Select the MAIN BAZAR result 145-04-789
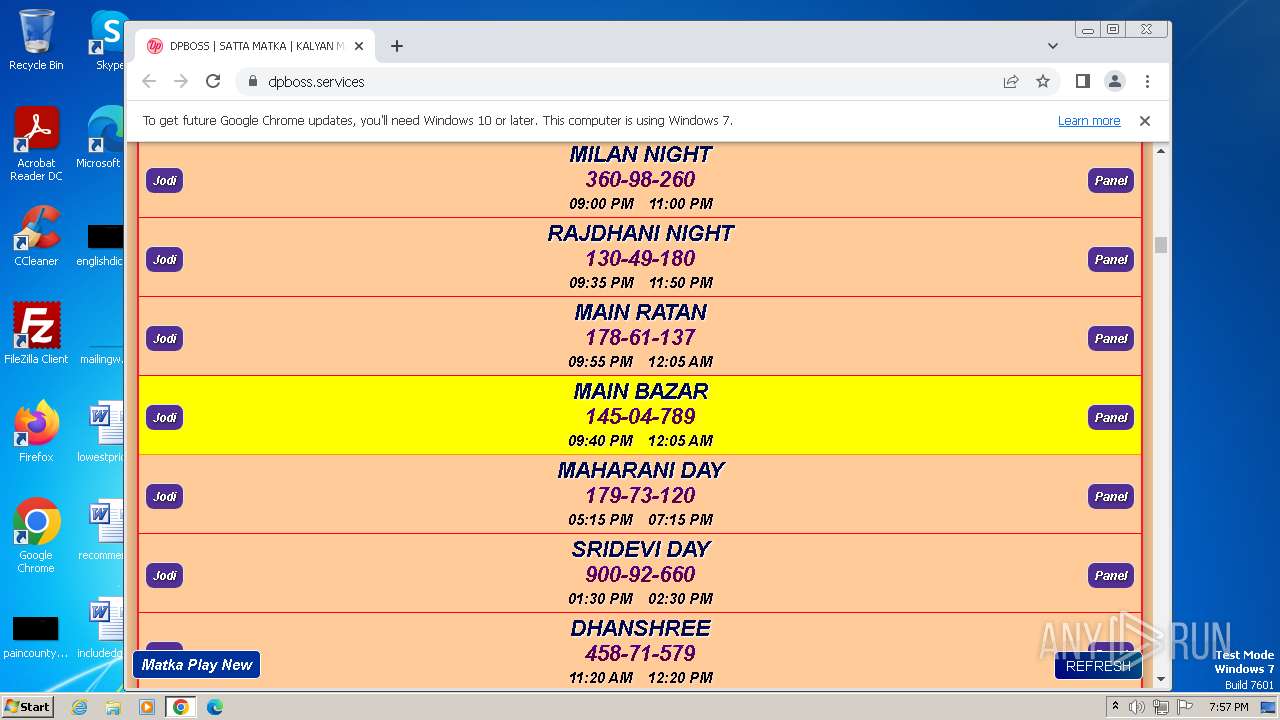Image resolution: width=1280 pixels, height=720 pixels. 640,416
